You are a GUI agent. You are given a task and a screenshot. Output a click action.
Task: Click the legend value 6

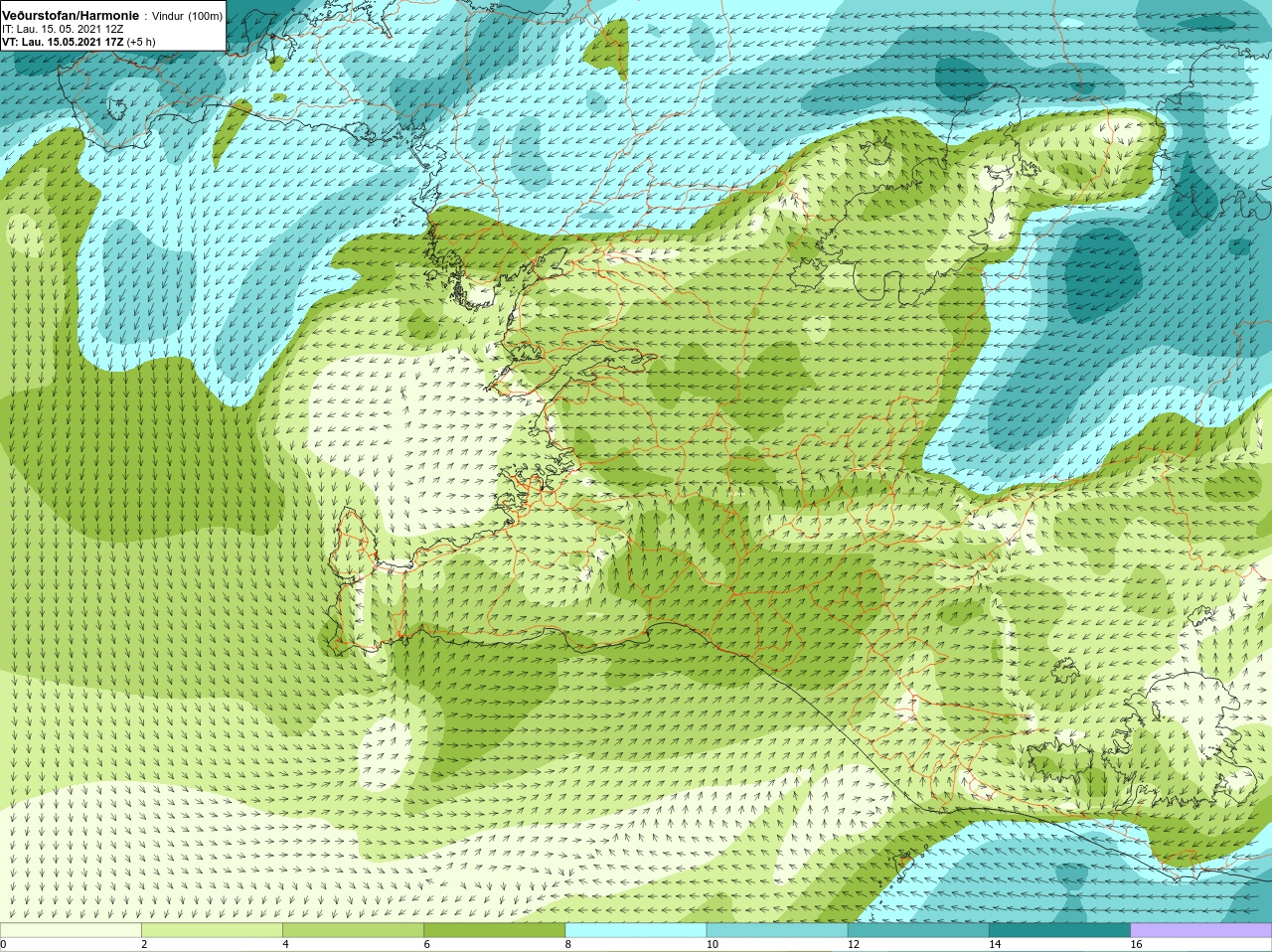tap(427, 944)
